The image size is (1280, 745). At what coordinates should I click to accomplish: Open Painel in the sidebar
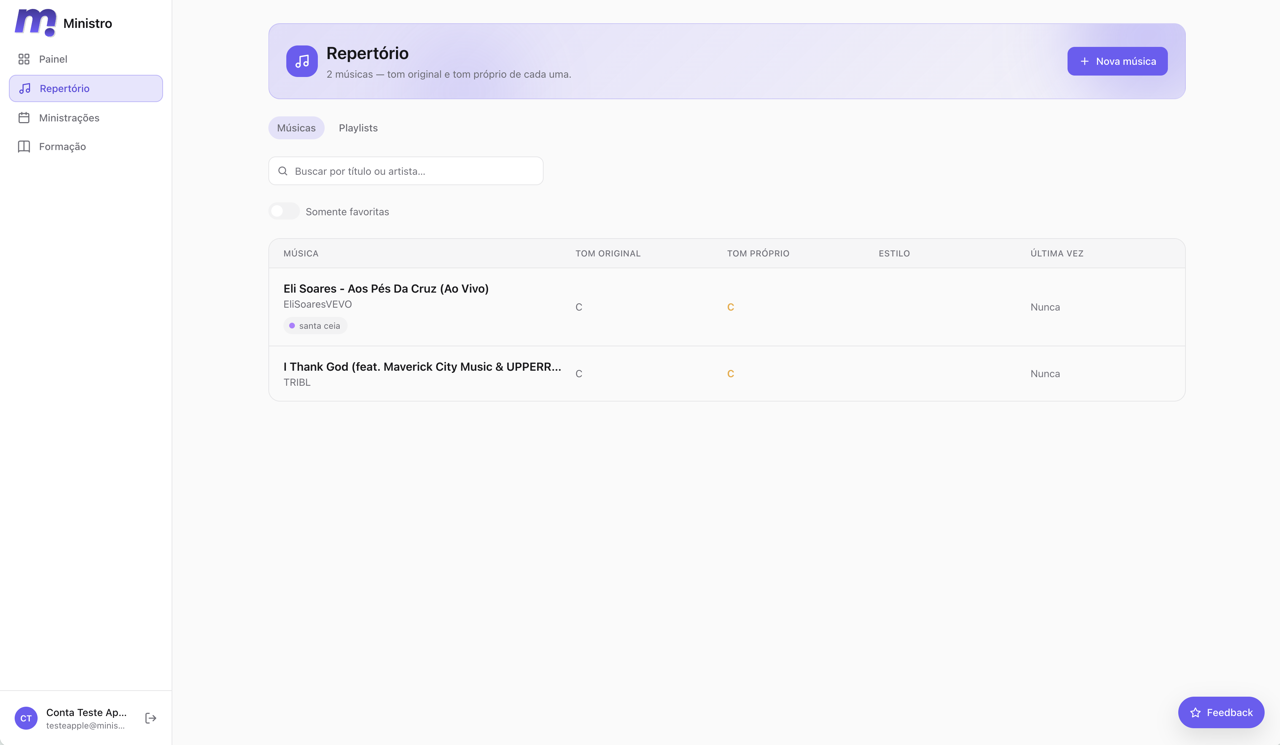tap(86, 59)
